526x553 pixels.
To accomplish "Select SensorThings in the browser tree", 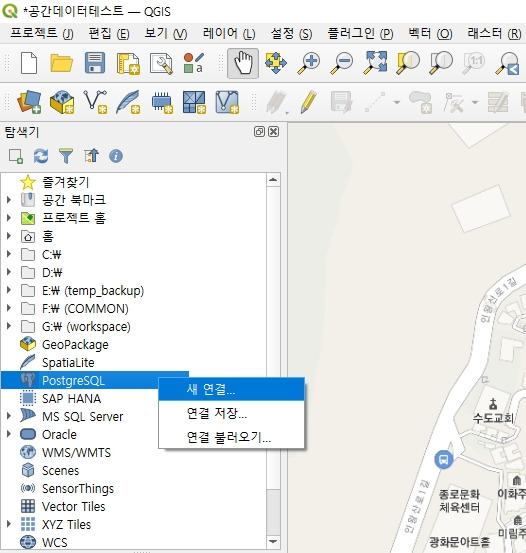I will (78, 488).
